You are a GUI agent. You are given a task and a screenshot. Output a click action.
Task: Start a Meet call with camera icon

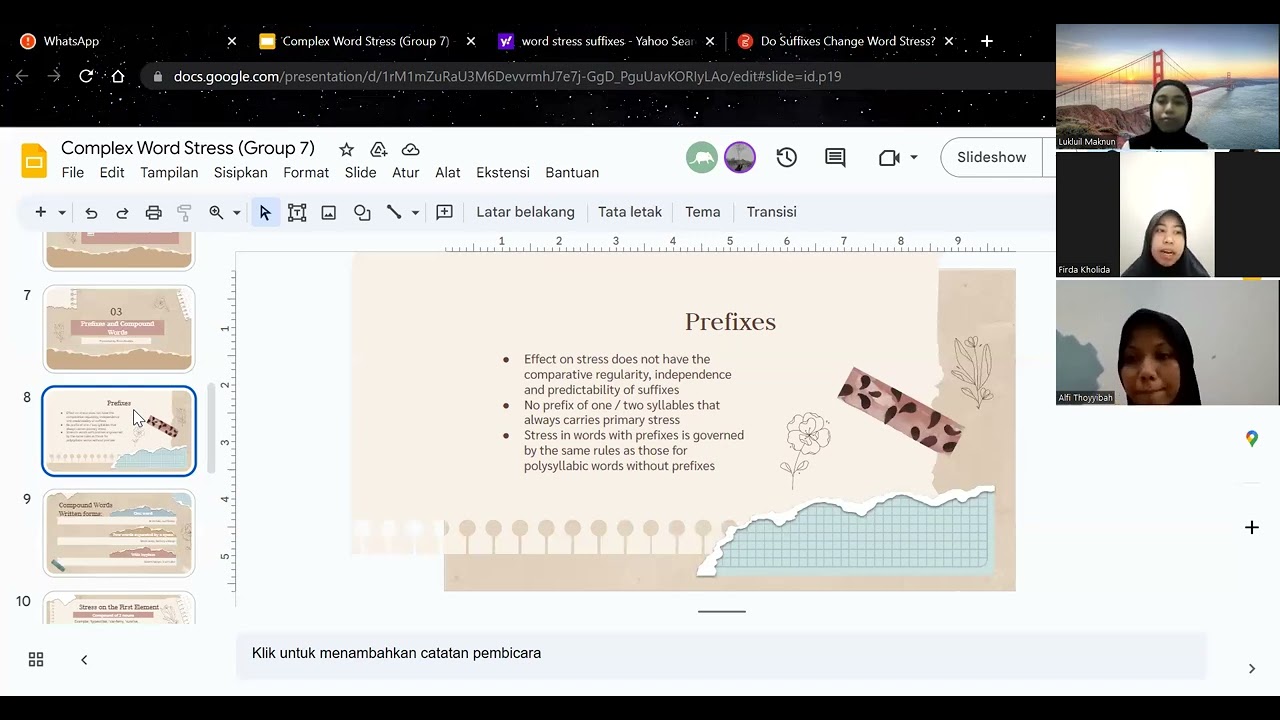(889, 157)
